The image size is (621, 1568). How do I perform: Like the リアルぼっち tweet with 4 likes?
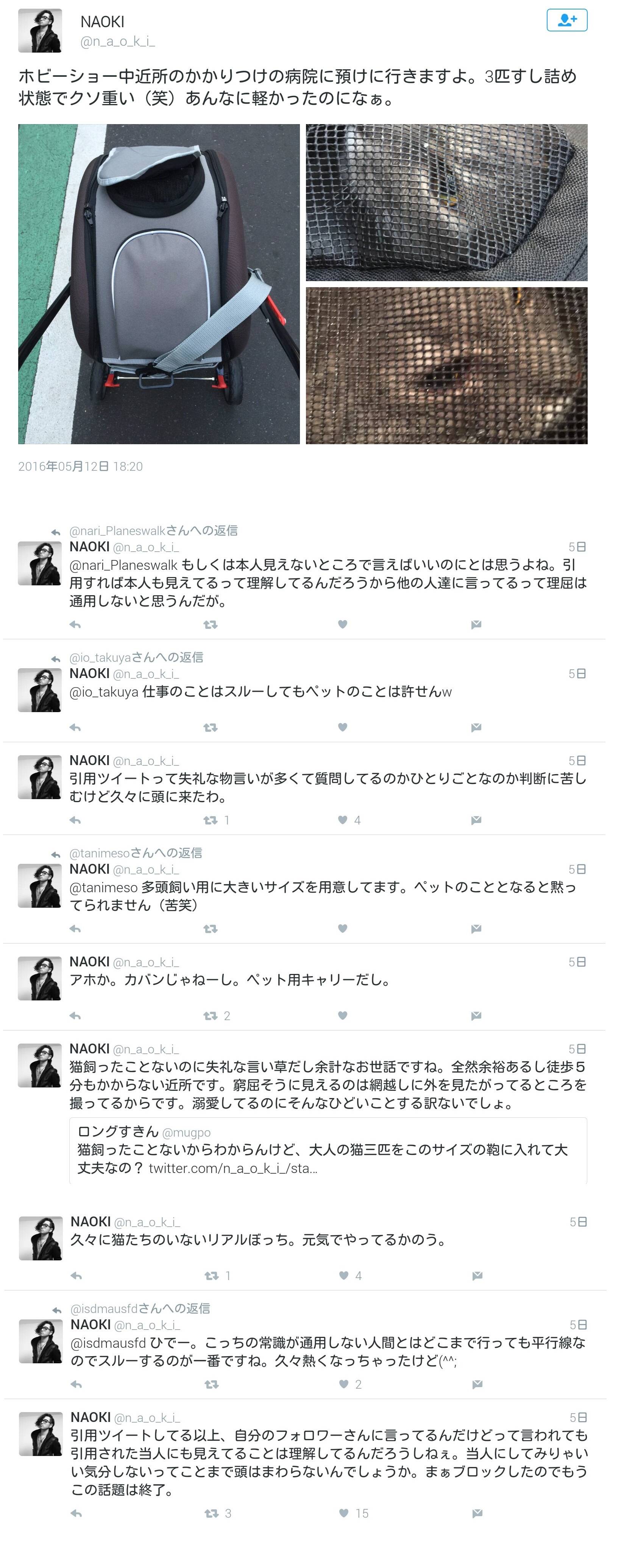344,1275
